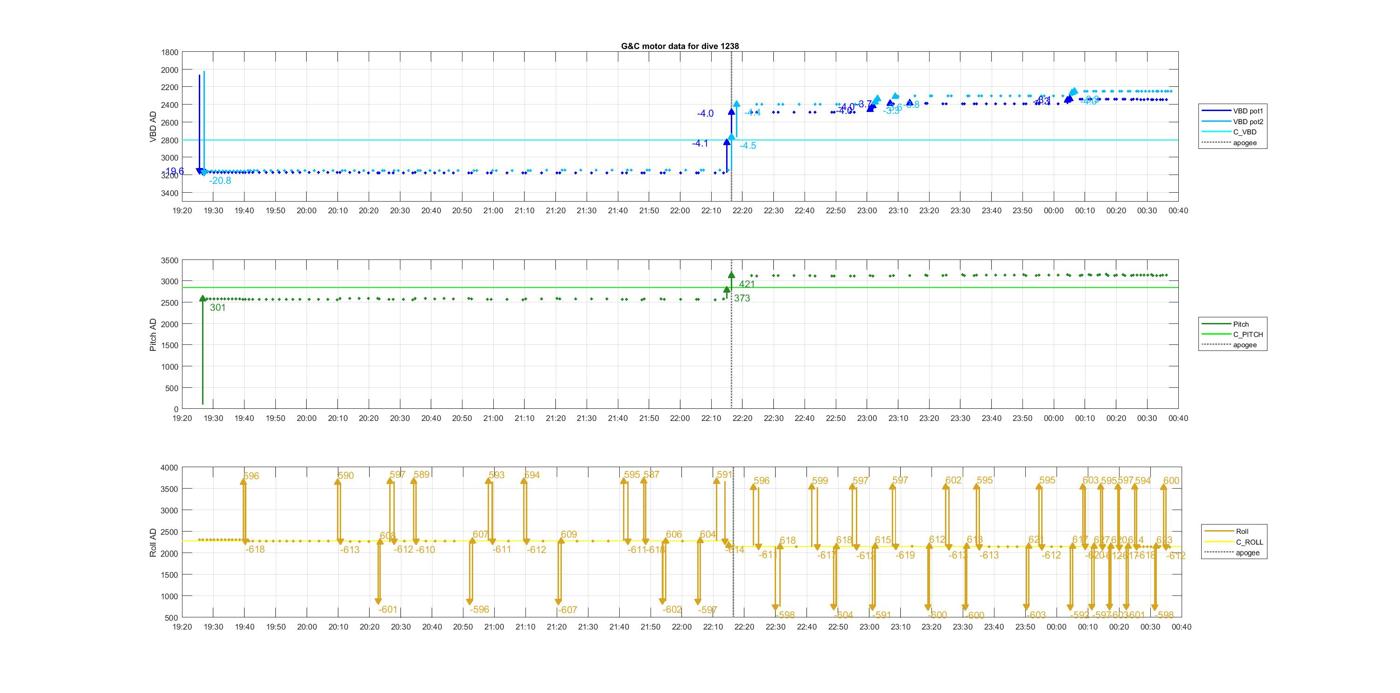The width and height of the screenshot is (1400, 693).
Task: Click the '373' annotation in the Pitch plot
Action: pos(742,299)
